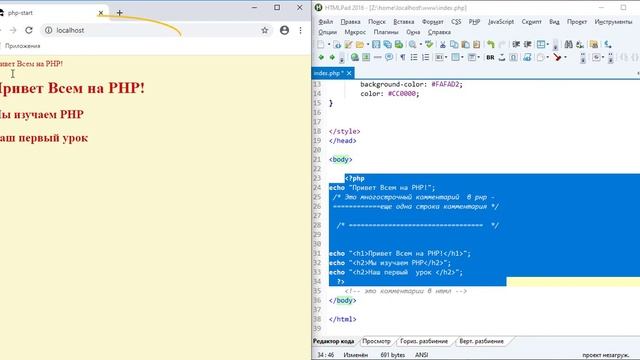Viewport: 640px width, 360px height.
Task: Open a new Chrome tab
Action: (120, 13)
